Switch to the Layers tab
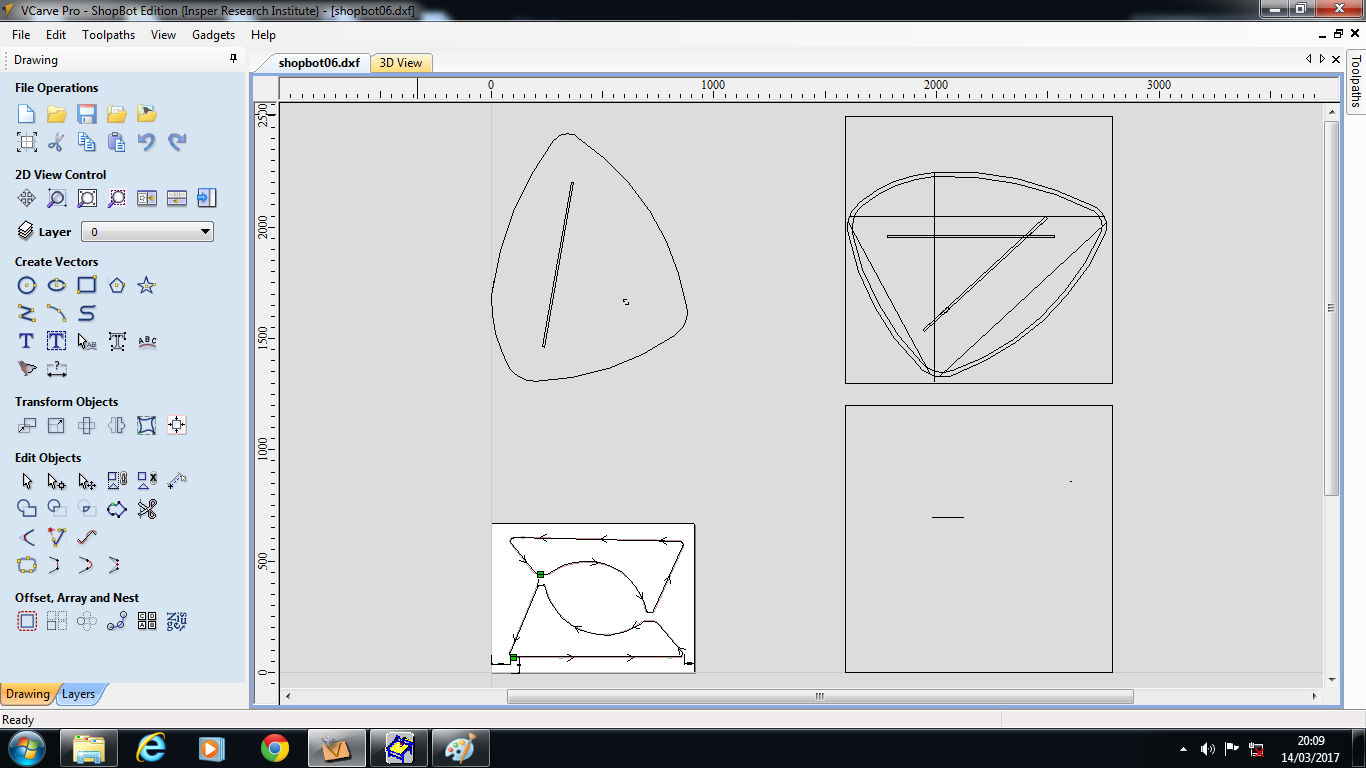The image size is (1366, 768). pos(78,694)
